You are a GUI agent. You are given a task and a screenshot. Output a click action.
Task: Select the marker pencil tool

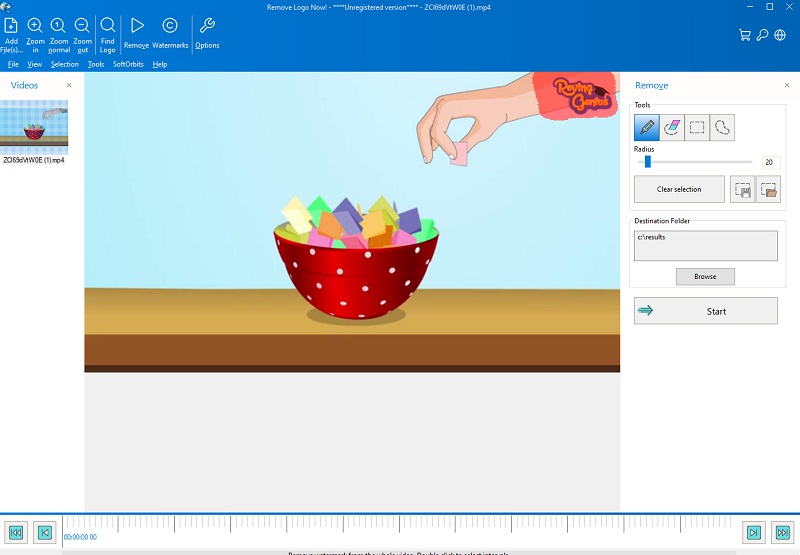pos(646,127)
